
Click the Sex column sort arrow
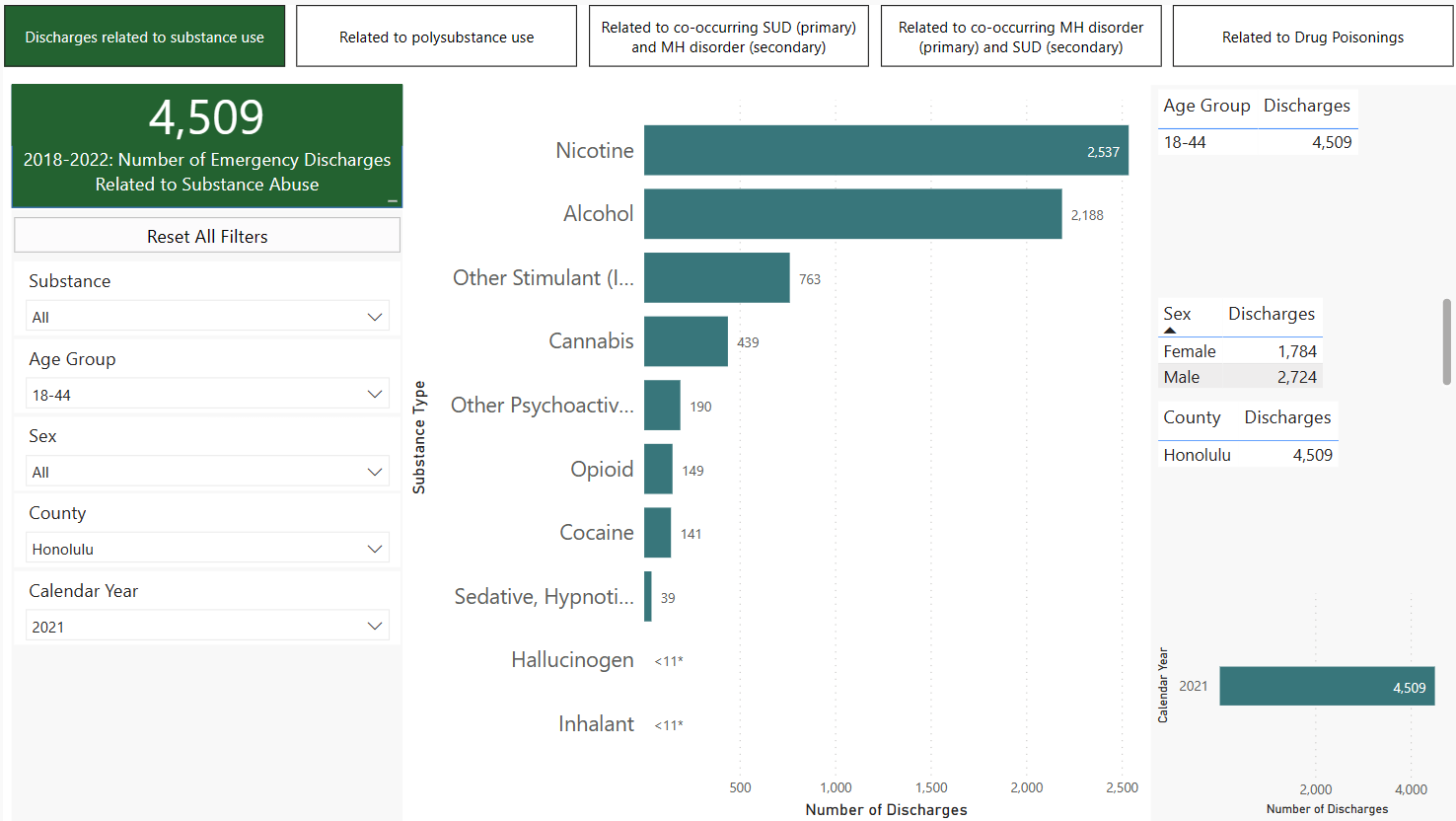click(x=1170, y=331)
